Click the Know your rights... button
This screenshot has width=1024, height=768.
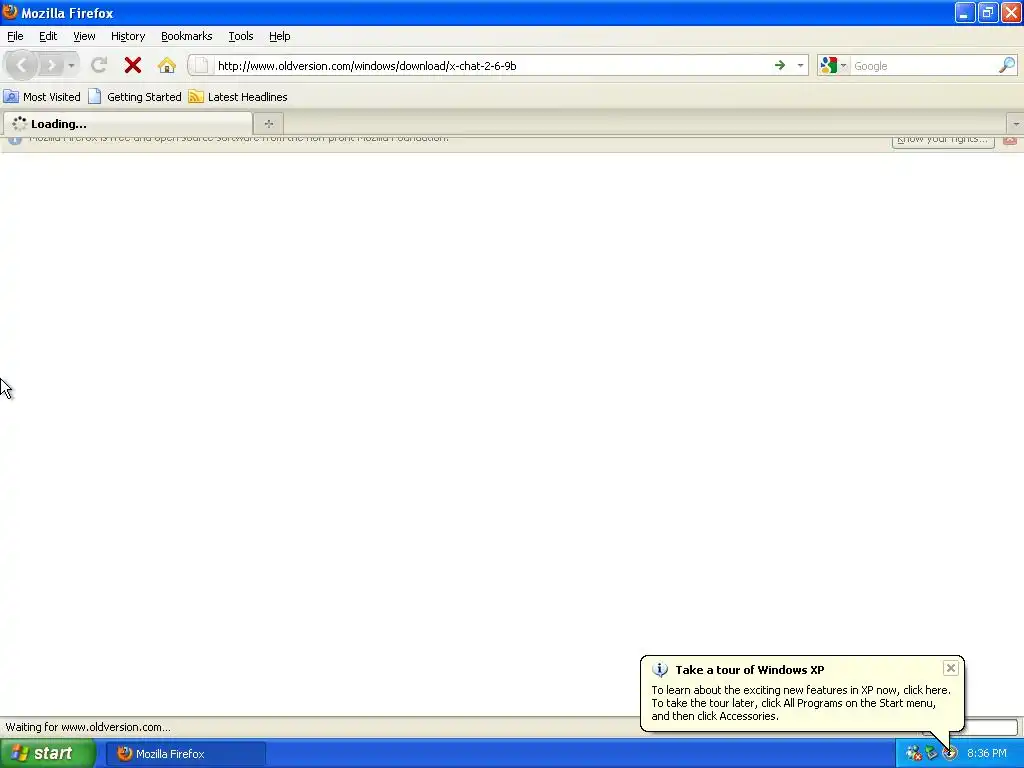click(x=942, y=140)
